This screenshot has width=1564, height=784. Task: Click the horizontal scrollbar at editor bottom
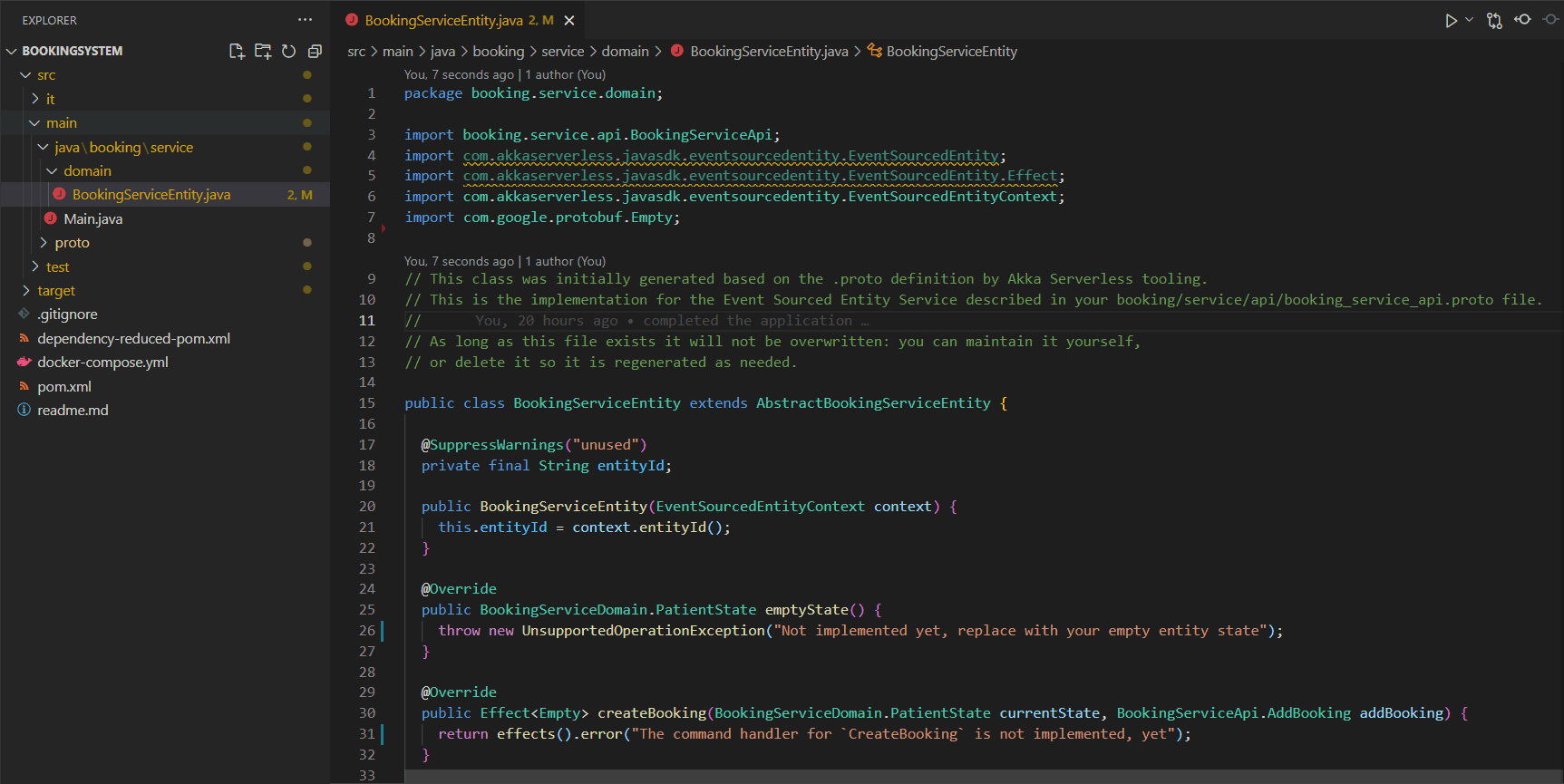(x=984, y=777)
